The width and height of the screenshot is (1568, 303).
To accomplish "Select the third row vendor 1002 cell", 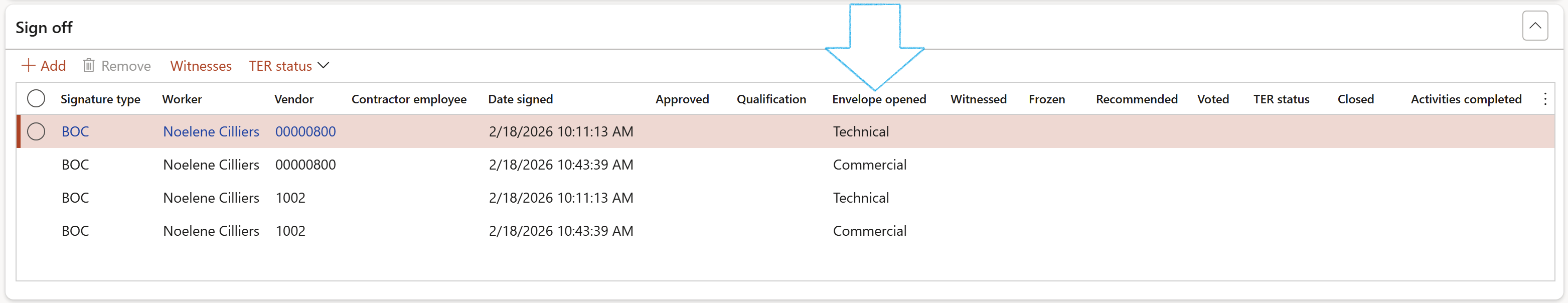I will (290, 198).
